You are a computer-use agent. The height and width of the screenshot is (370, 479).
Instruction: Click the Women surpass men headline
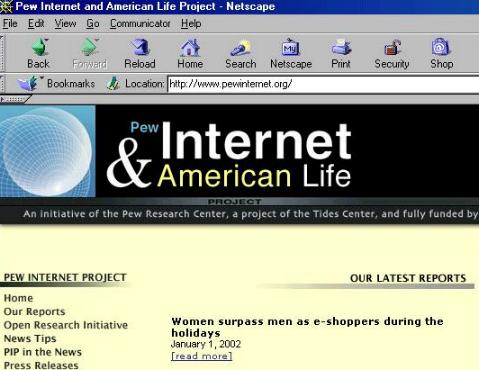pos(307,327)
